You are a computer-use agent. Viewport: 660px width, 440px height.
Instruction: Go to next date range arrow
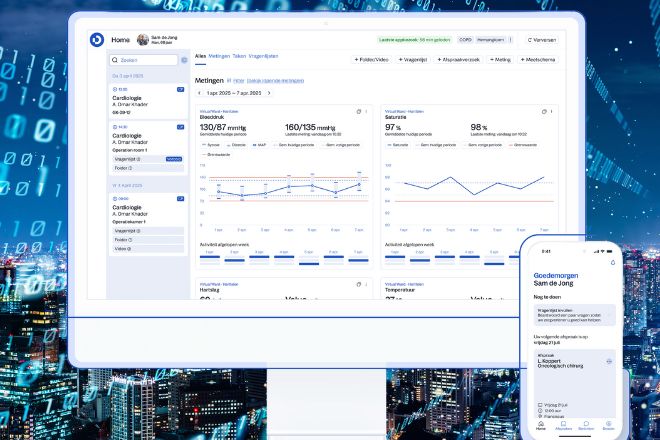click(x=269, y=93)
